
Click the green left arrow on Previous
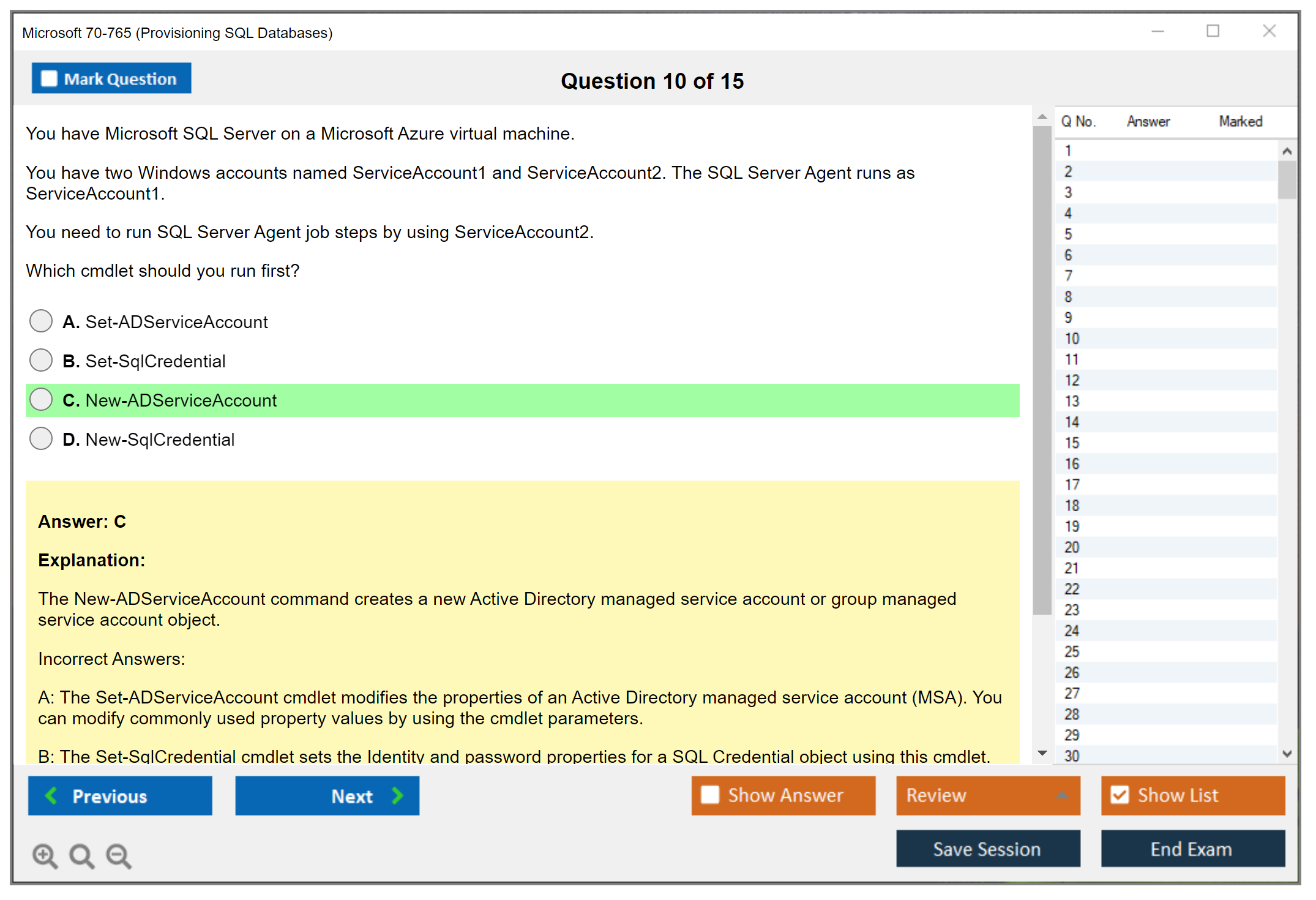pos(51,795)
